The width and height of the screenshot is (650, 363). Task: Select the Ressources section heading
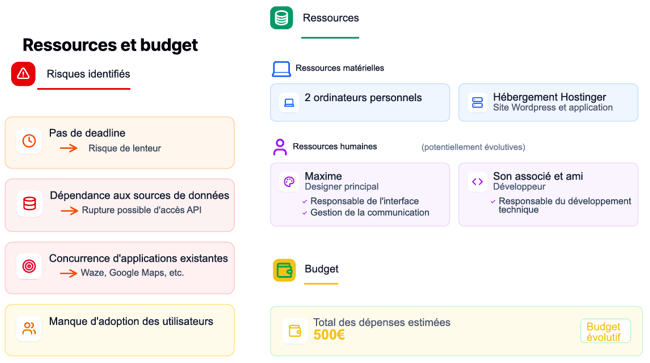(331, 18)
